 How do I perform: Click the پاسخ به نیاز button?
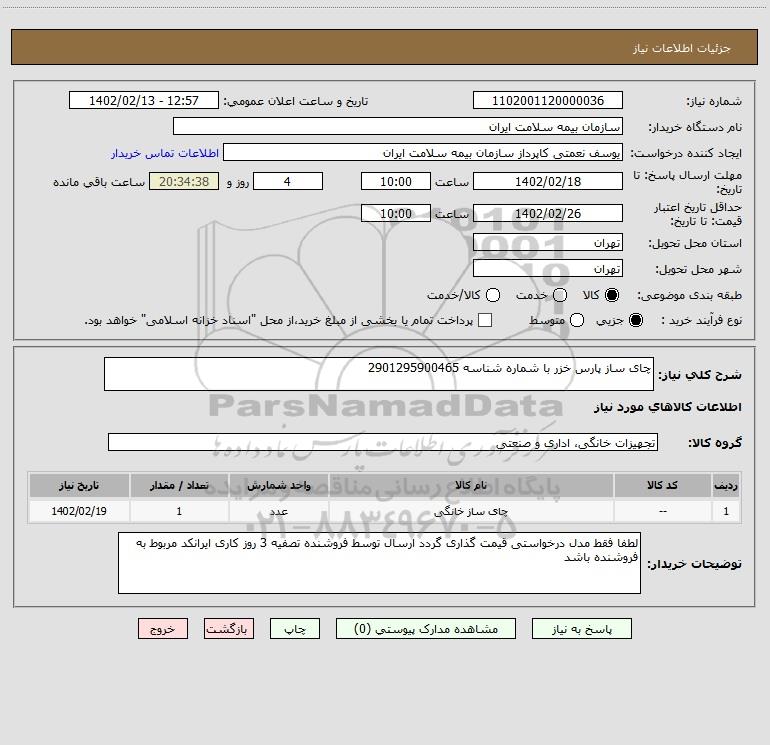tap(581, 629)
